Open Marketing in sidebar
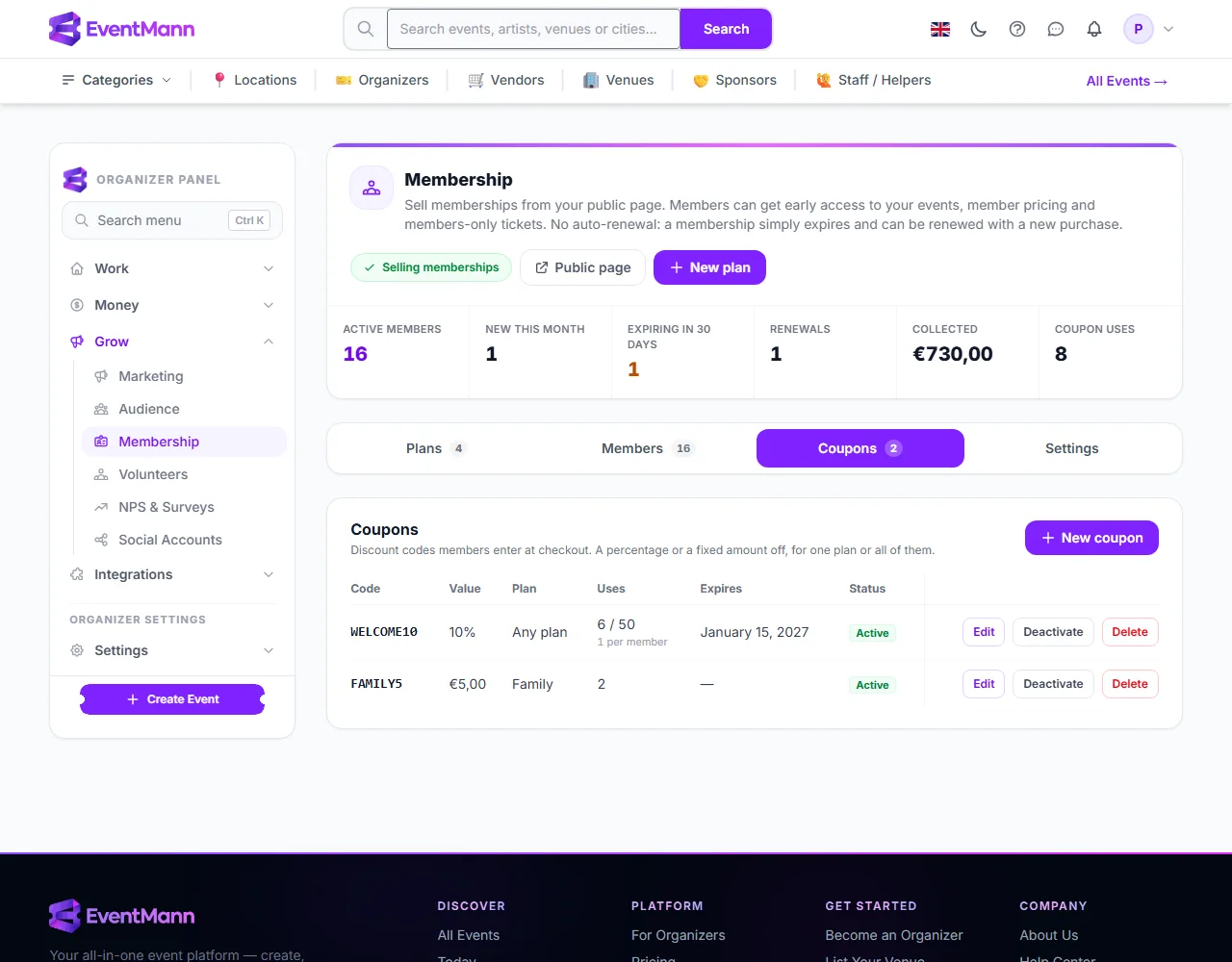The width and height of the screenshot is (1232, 962). [184, 376]
